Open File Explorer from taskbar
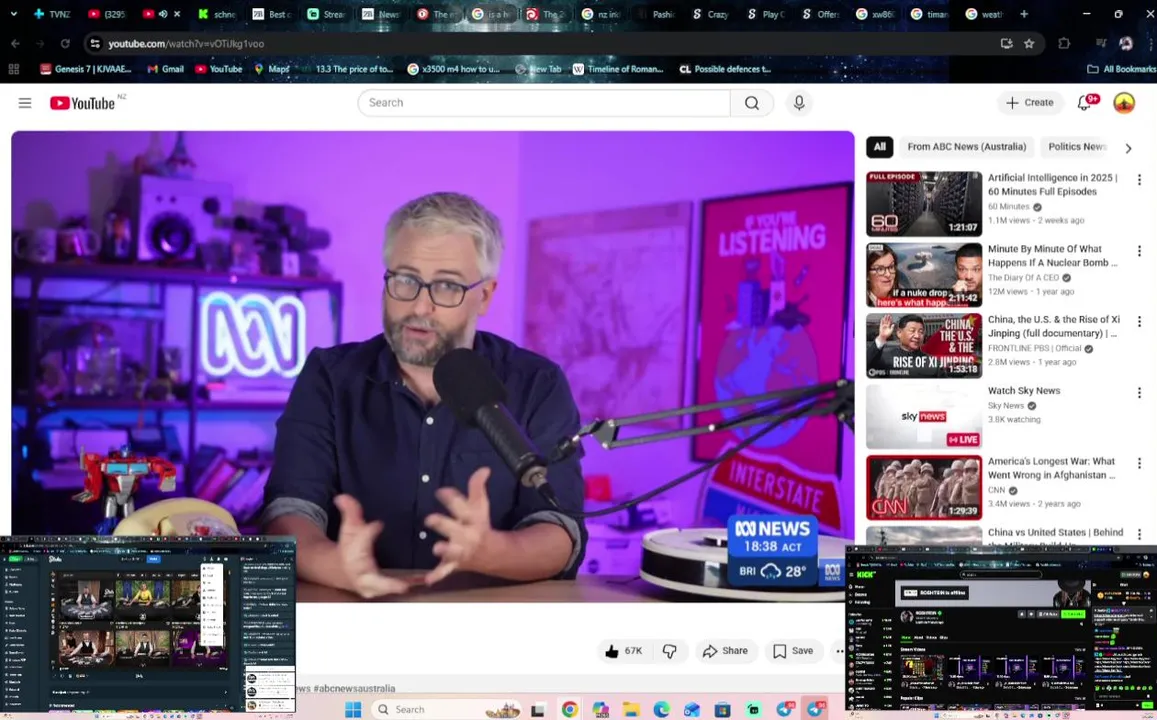This screenshot has width=1157, height=720. (630, 709)
